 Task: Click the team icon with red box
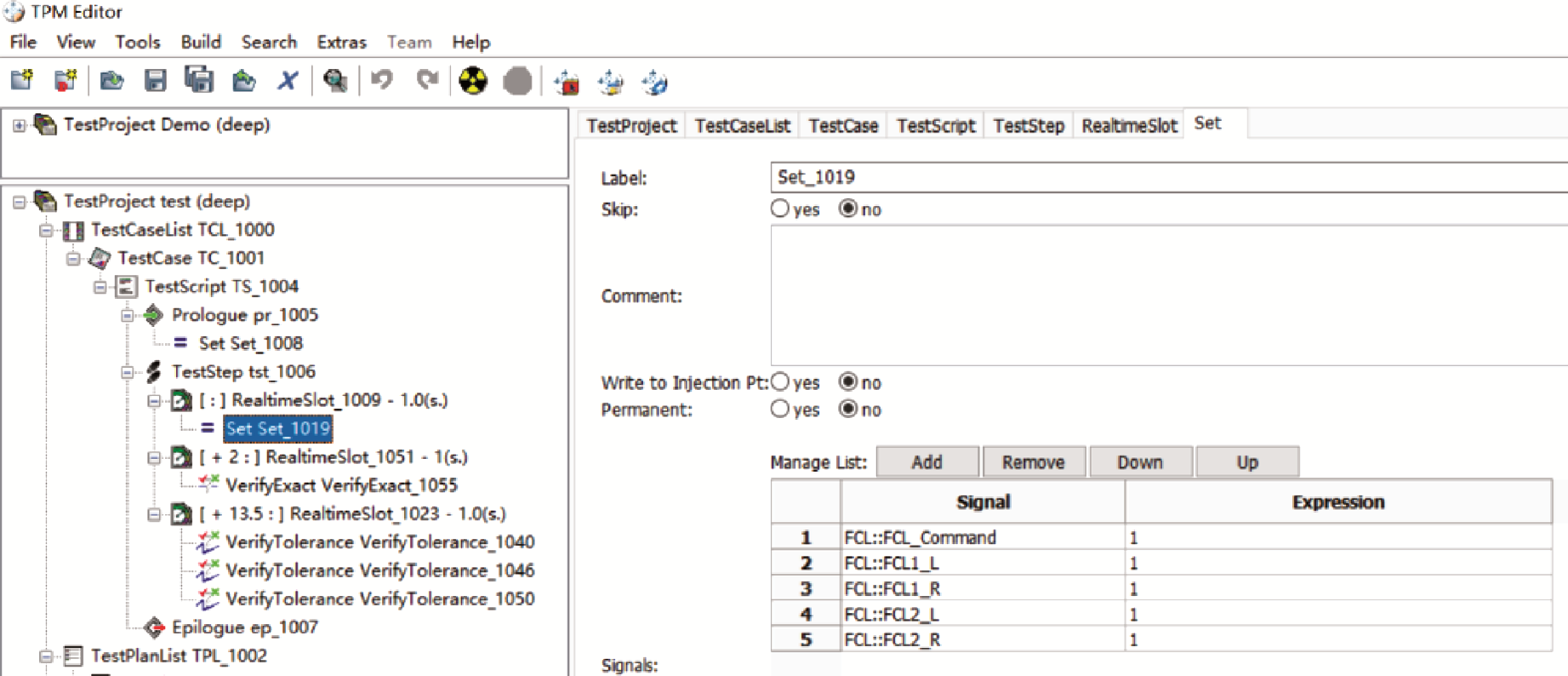[567, 83]
